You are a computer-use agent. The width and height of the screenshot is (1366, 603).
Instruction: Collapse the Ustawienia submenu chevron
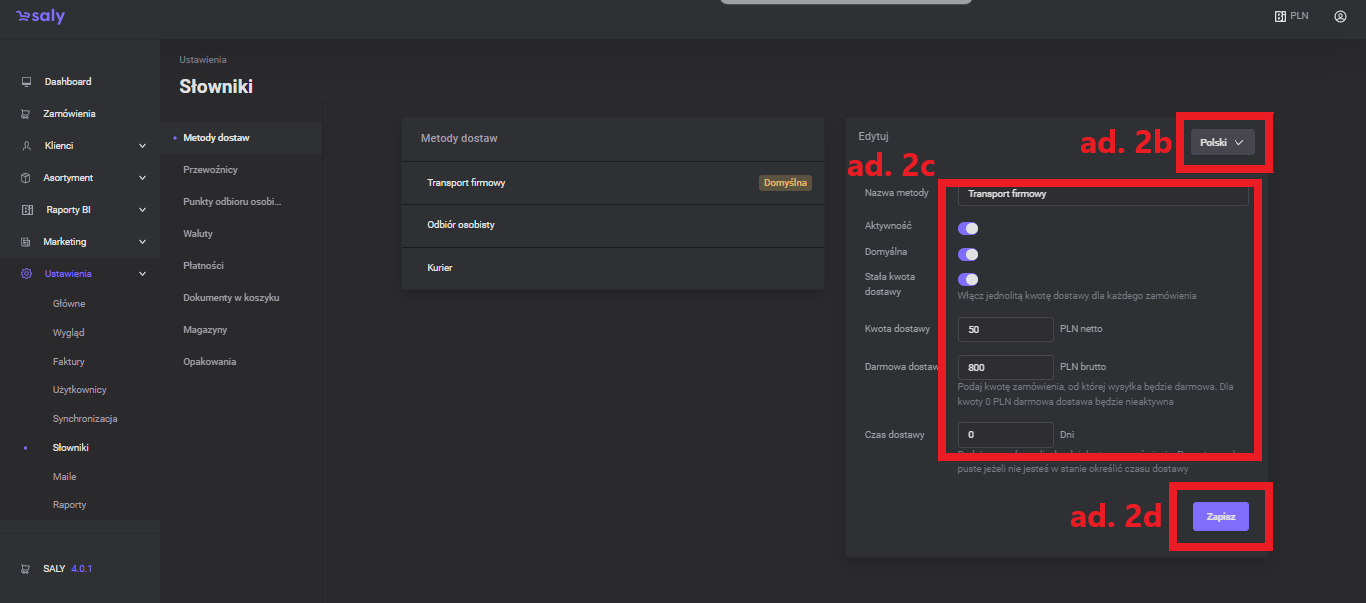pos(142,274)
